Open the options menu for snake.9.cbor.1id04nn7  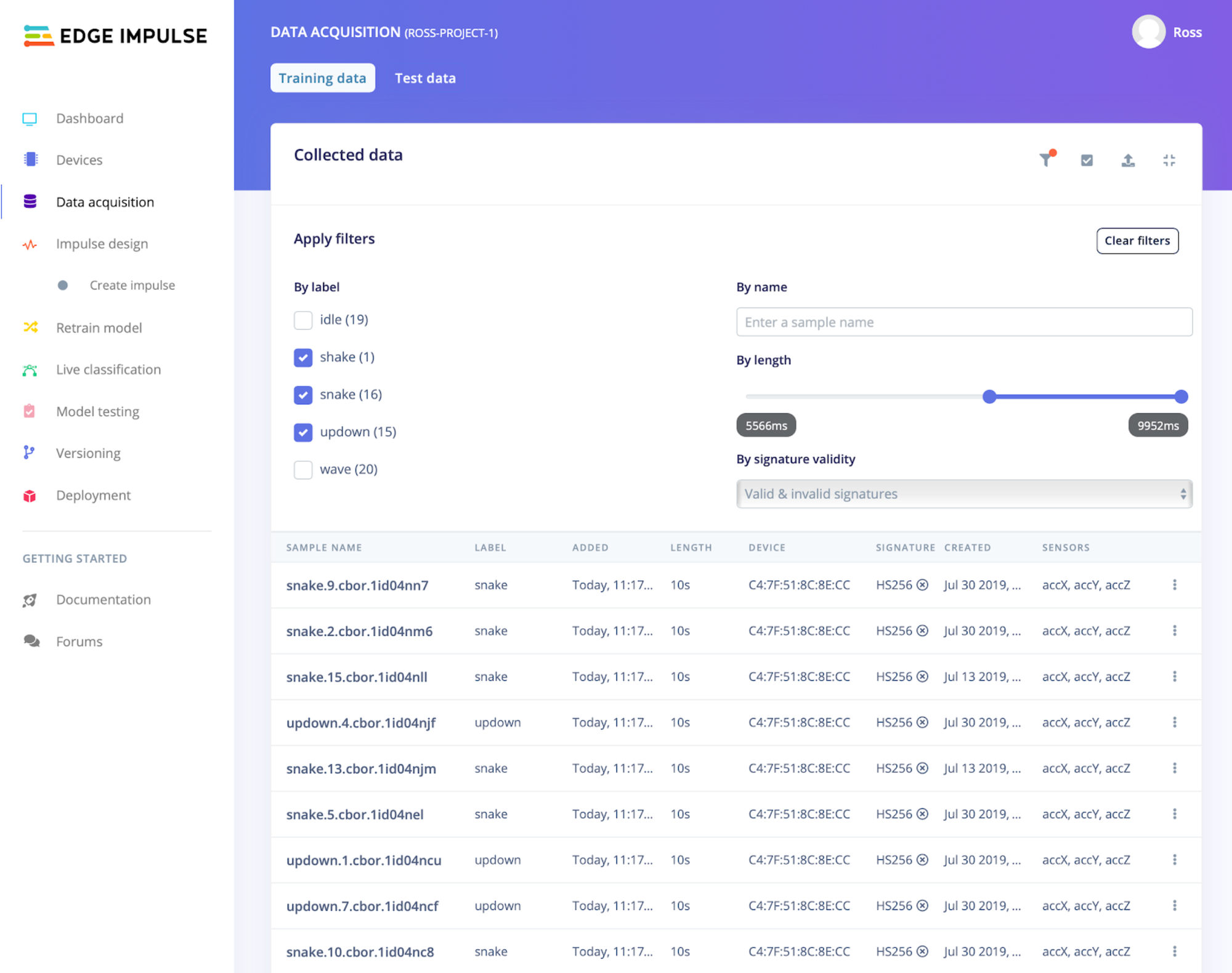click(1174, 584)
